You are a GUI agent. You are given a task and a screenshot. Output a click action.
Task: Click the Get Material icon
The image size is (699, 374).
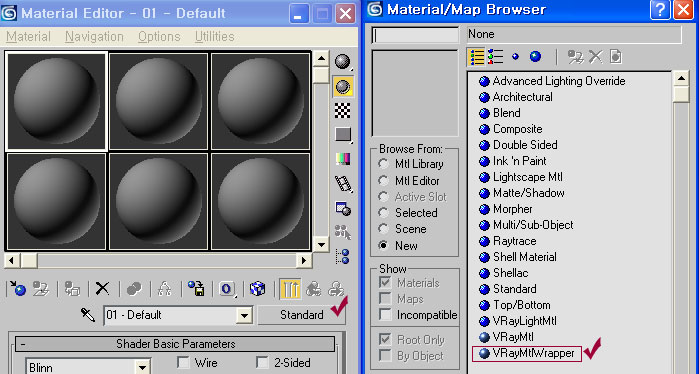coord(18,289)
